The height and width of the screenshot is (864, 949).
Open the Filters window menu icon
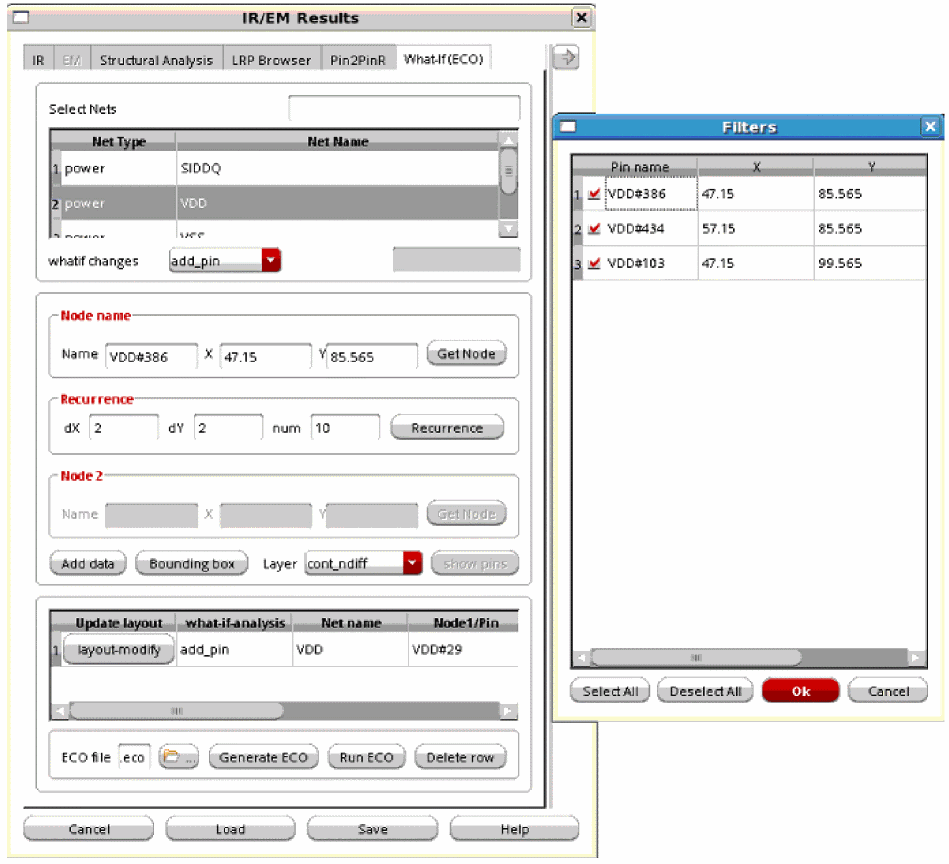[568, 127]
